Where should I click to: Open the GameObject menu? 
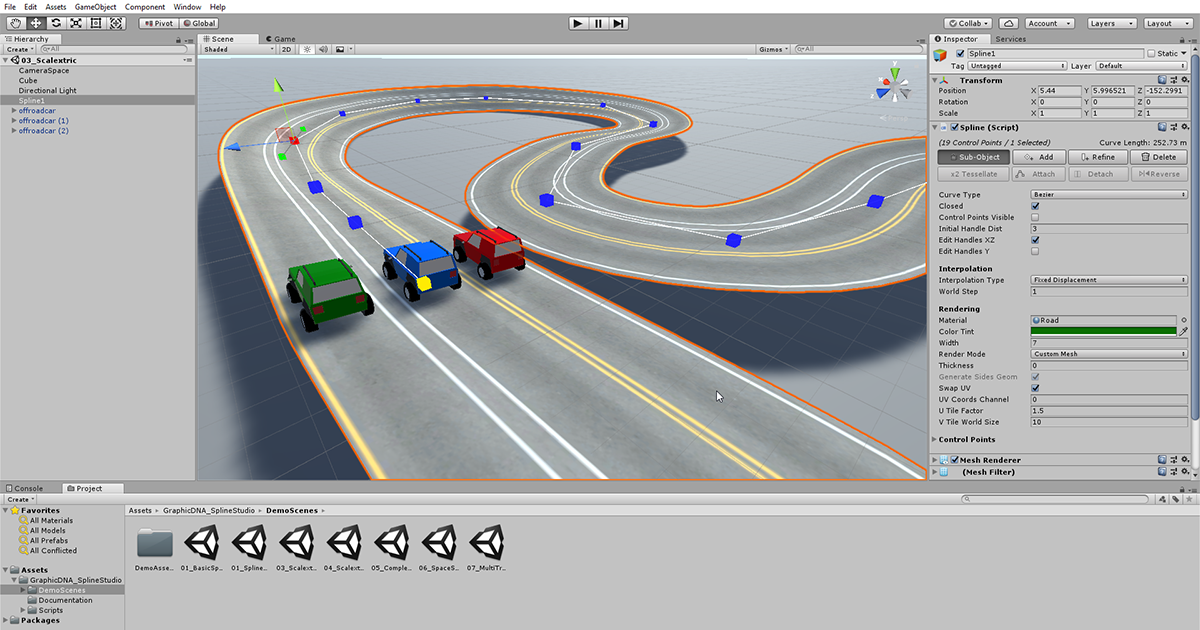tap(95, 6)
